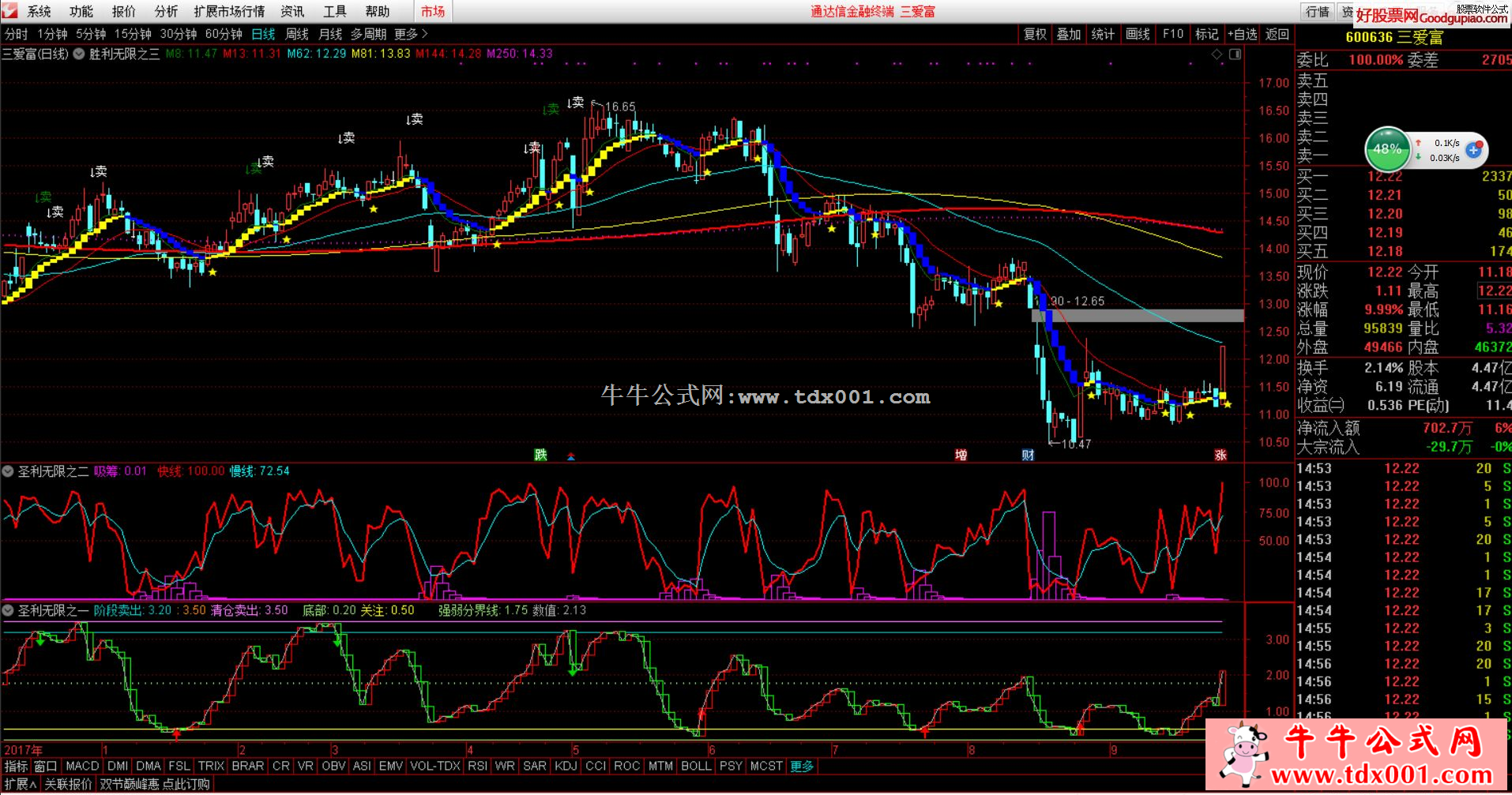Open the 多周期 view
Screen dimensions: 1512x795
(x=369, y=34)
